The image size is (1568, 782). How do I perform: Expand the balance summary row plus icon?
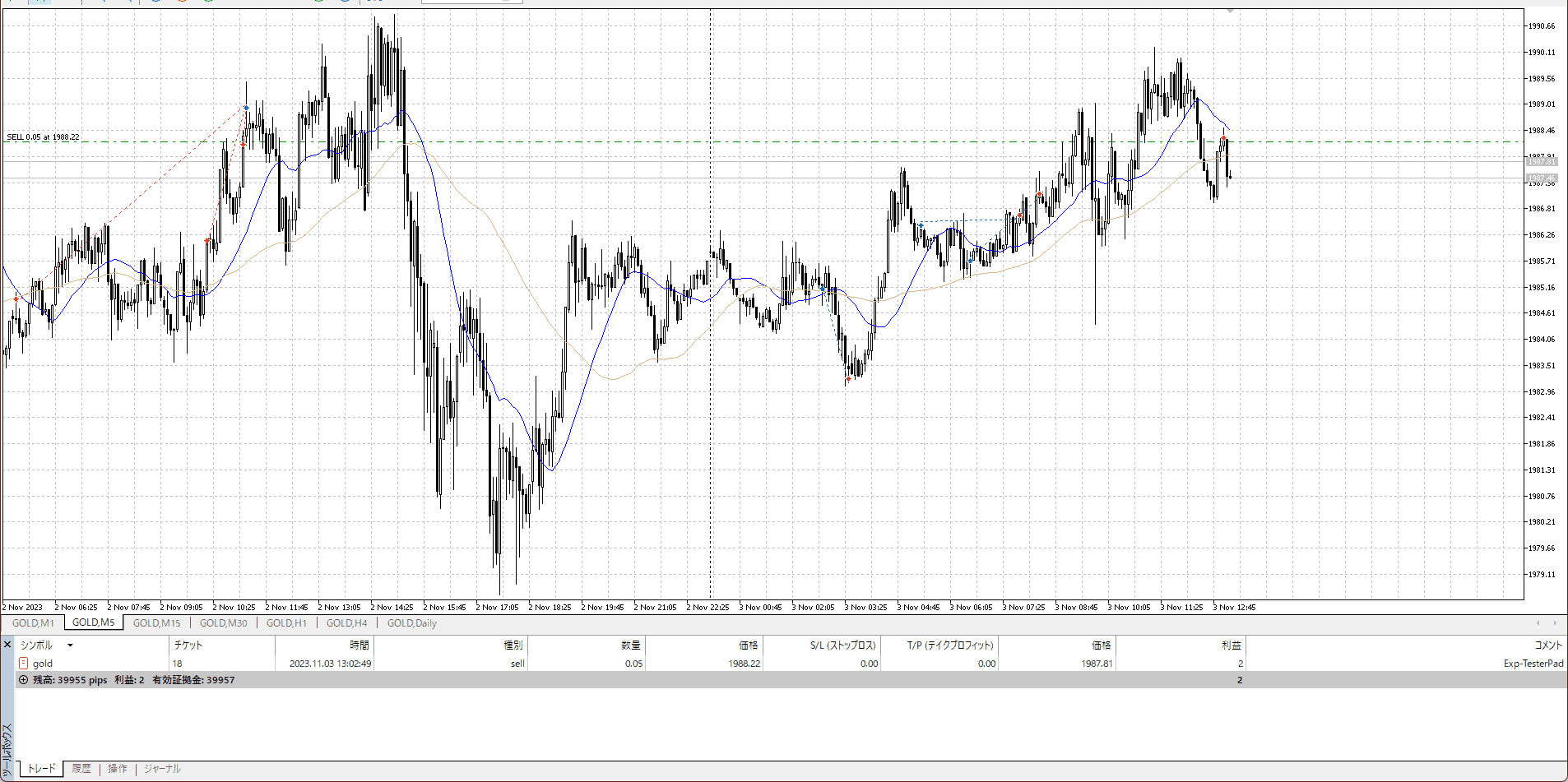coord(24,680)
